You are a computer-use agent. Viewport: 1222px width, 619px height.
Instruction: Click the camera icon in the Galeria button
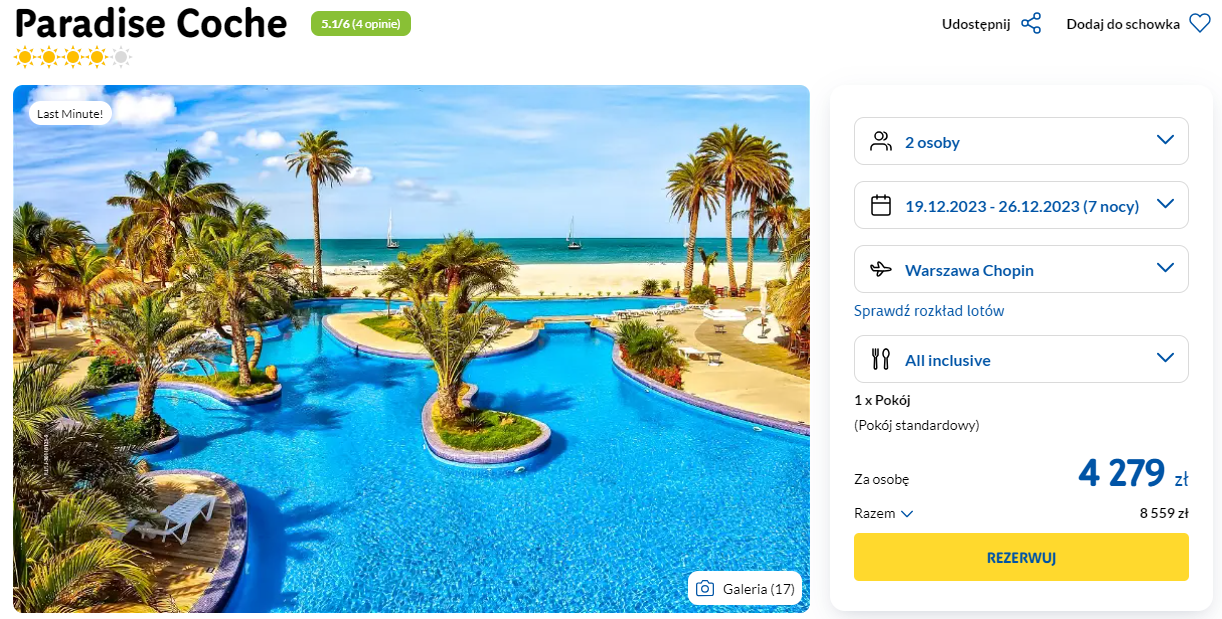coord(705,588)
